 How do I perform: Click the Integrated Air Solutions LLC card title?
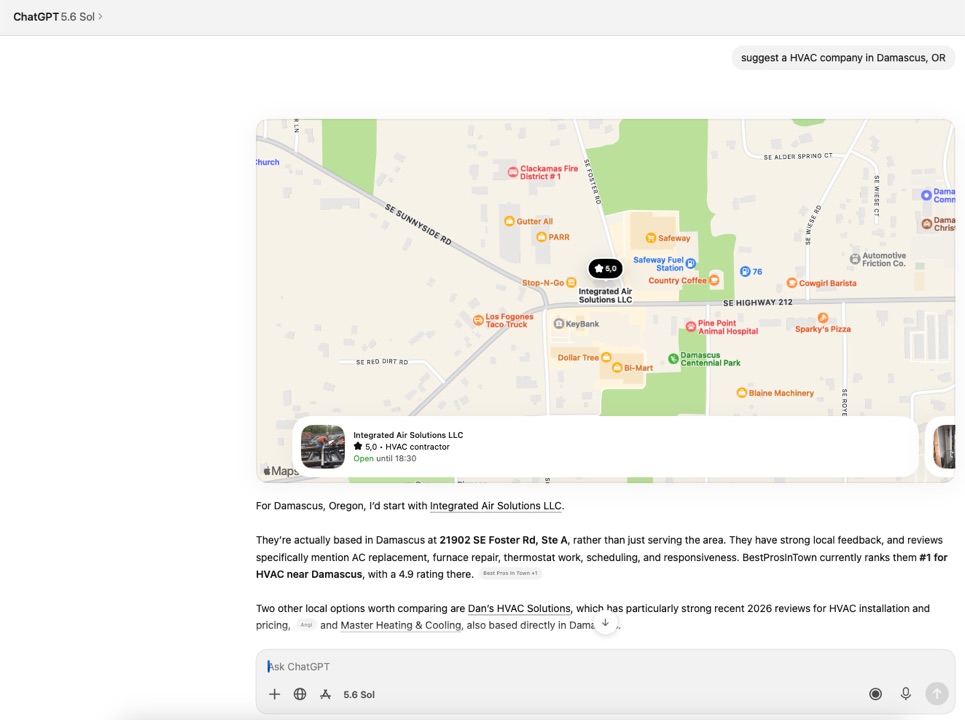(408, 435)
